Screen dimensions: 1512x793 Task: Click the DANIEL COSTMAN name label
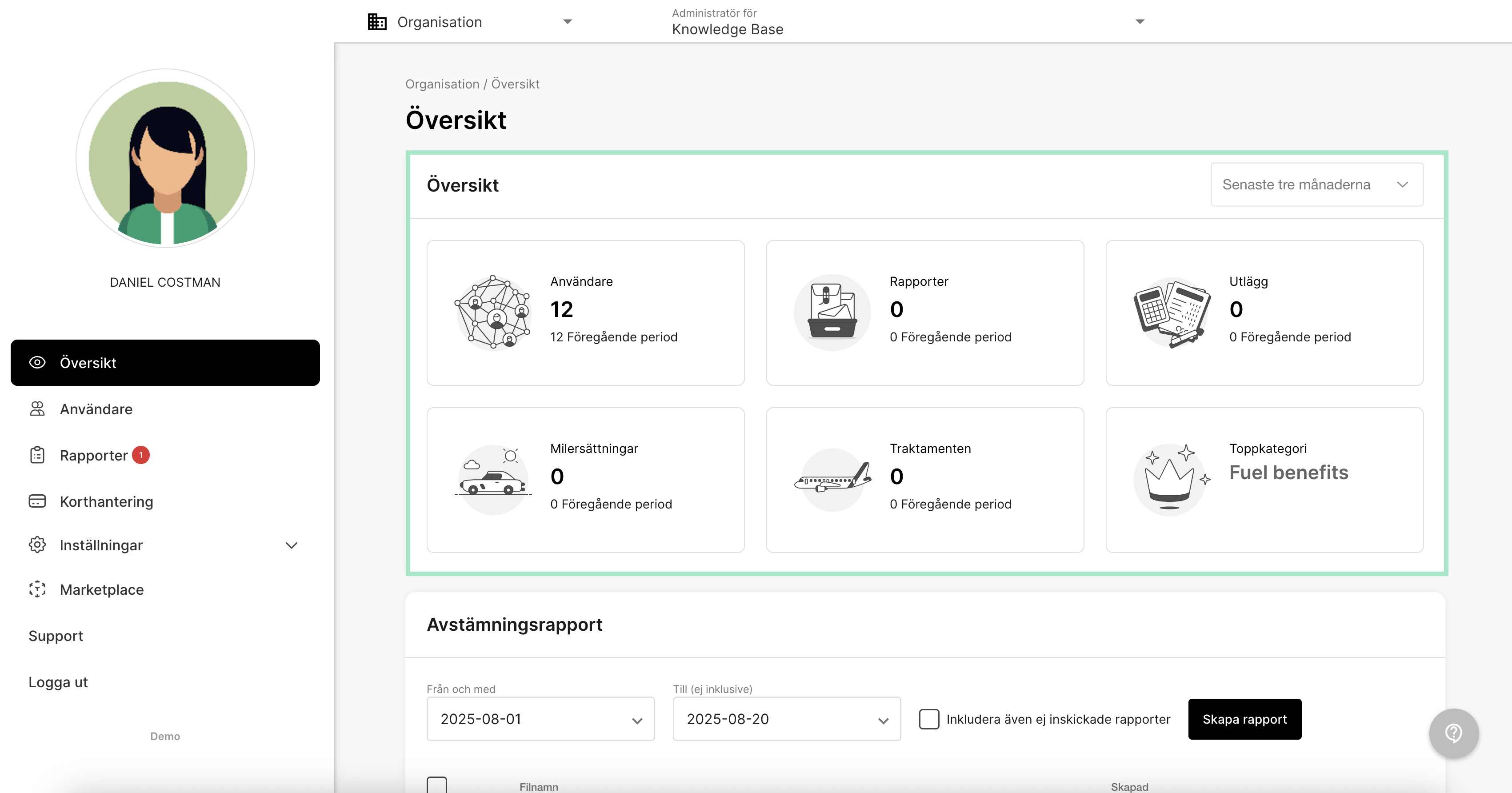165,282
